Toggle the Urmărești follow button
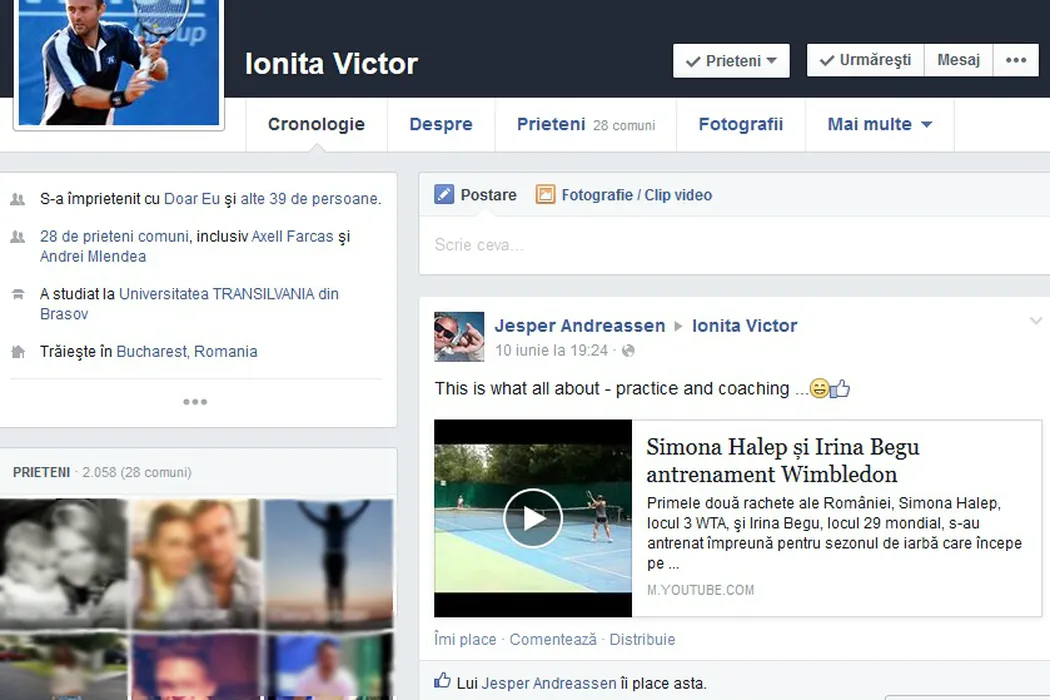Screen dimensions: 1050x700 (865, 60)
